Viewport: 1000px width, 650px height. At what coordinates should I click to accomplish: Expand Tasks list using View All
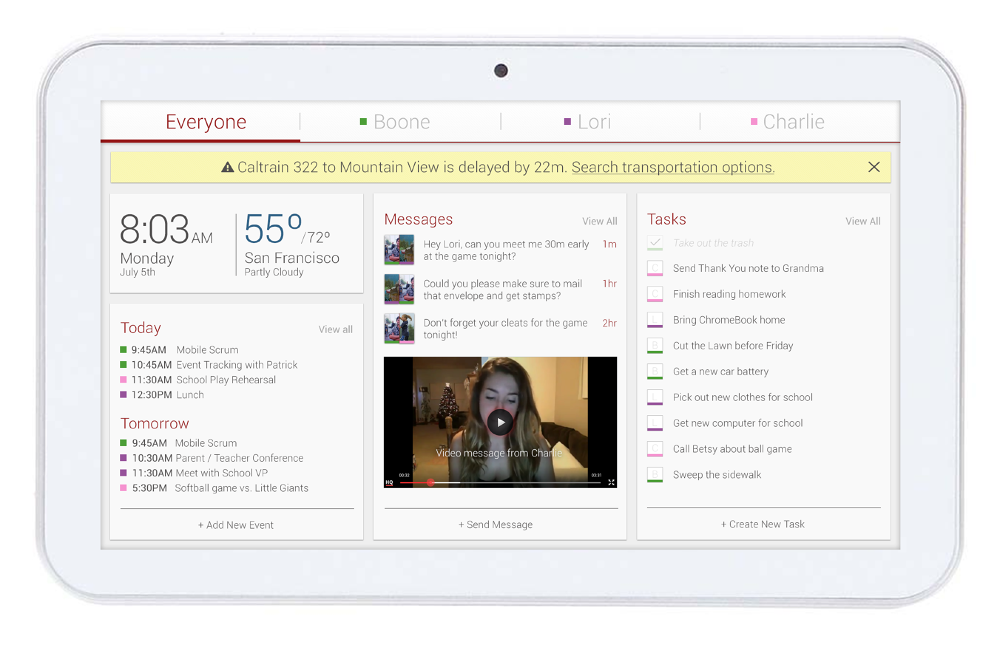863,221
